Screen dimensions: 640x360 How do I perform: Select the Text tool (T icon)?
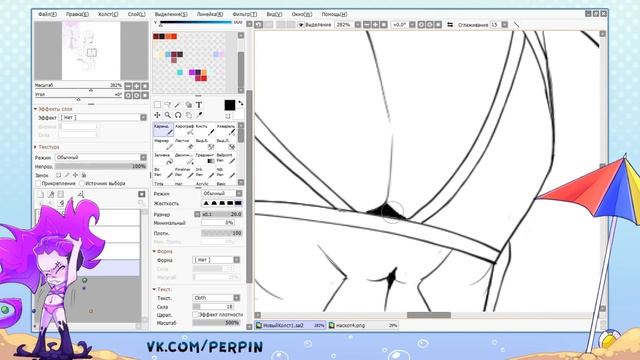pos(199,105)
